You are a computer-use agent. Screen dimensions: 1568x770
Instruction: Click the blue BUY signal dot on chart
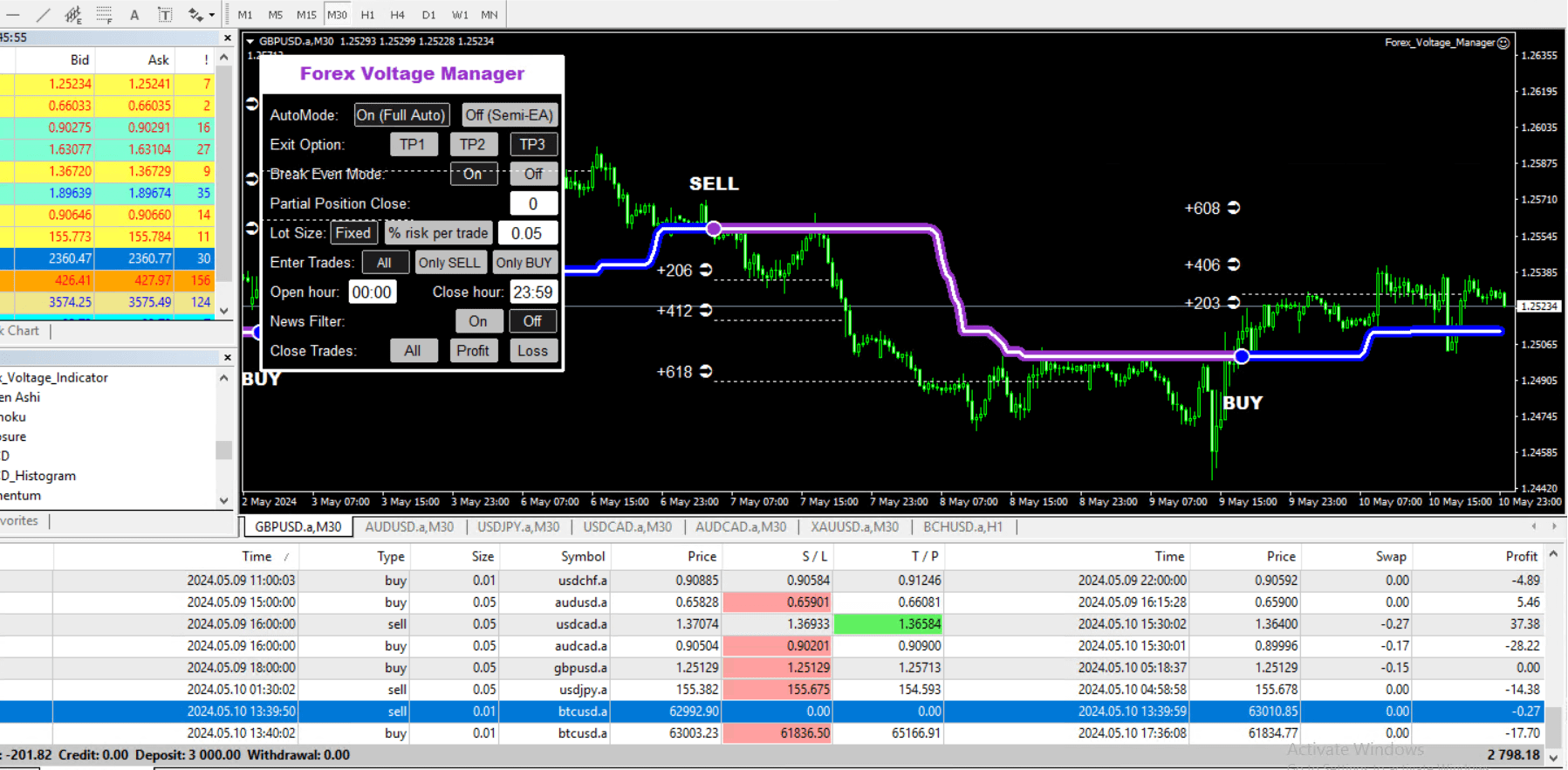(1242, 356)
